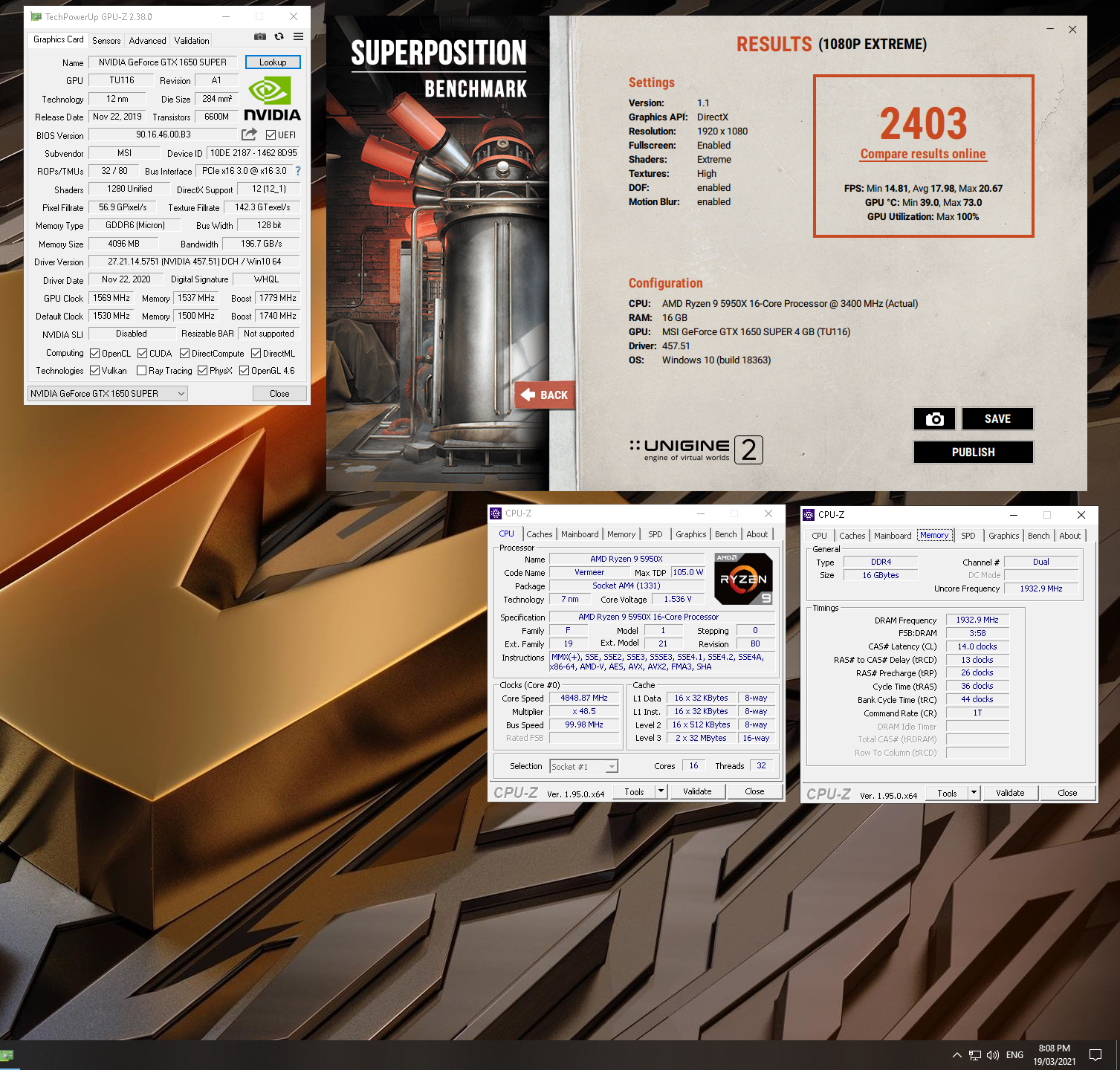Click the Close button in GPU-Z
The height and width of the screenshot is (1070, 1120).
279,394
